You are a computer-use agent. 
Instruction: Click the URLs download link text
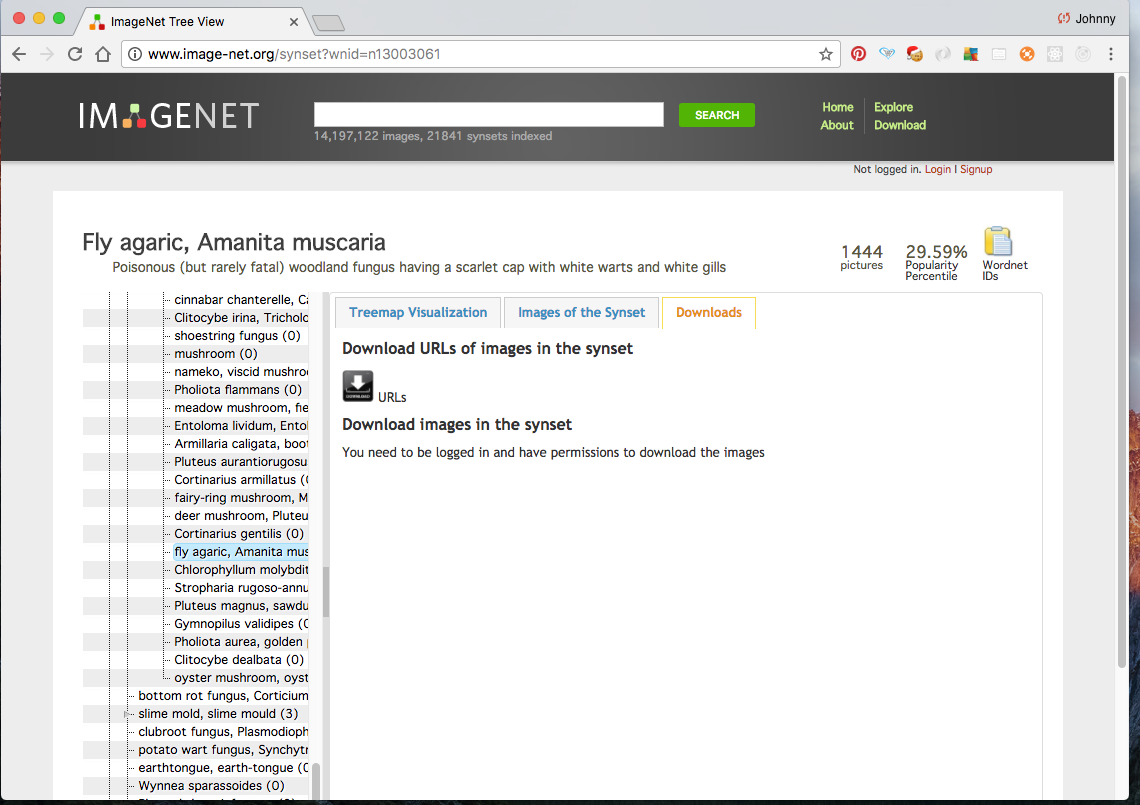(x=392, y=397)
